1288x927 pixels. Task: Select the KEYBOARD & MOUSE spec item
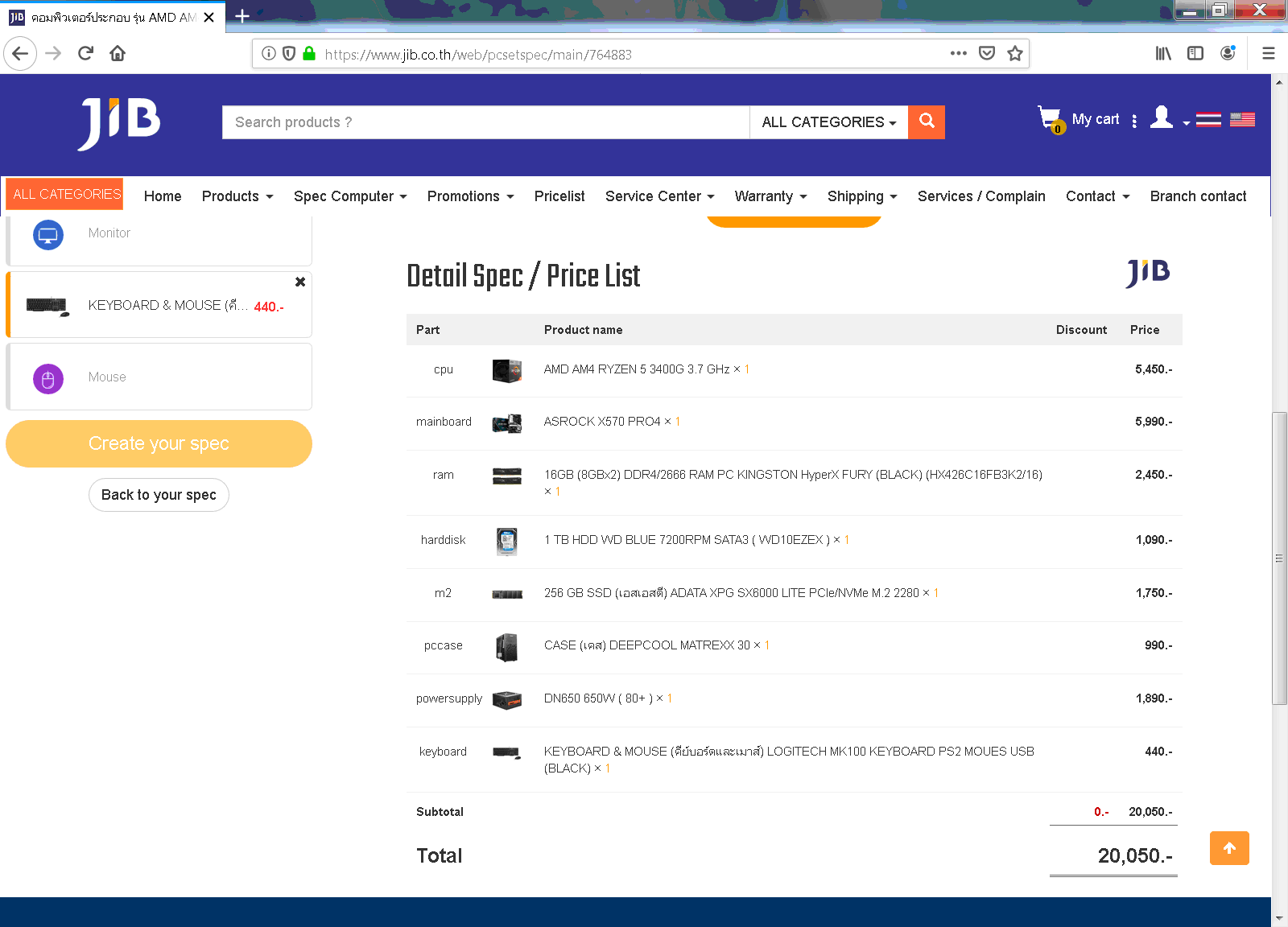[159, 305]
